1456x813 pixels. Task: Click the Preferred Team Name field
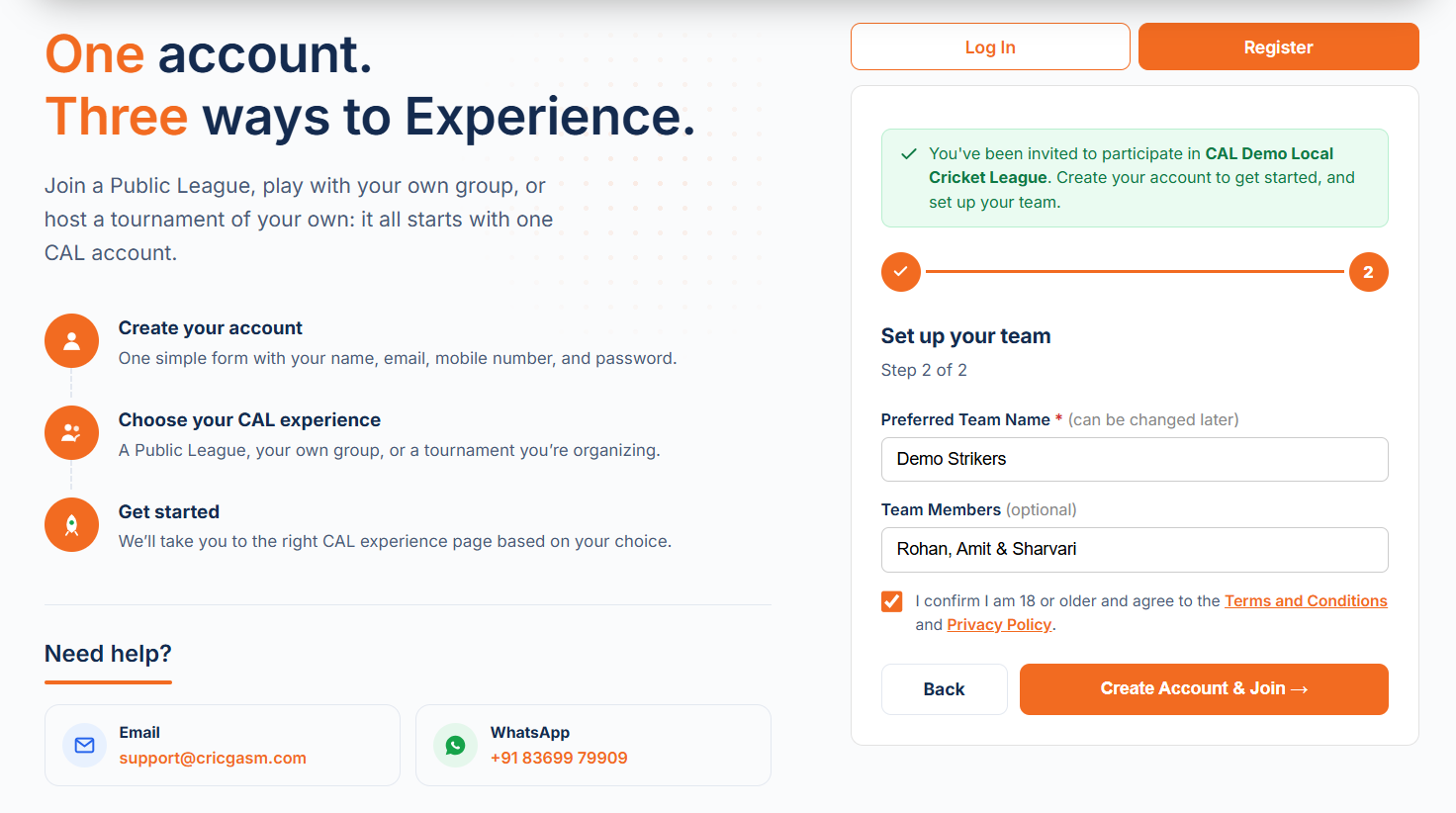point(1135,459)
